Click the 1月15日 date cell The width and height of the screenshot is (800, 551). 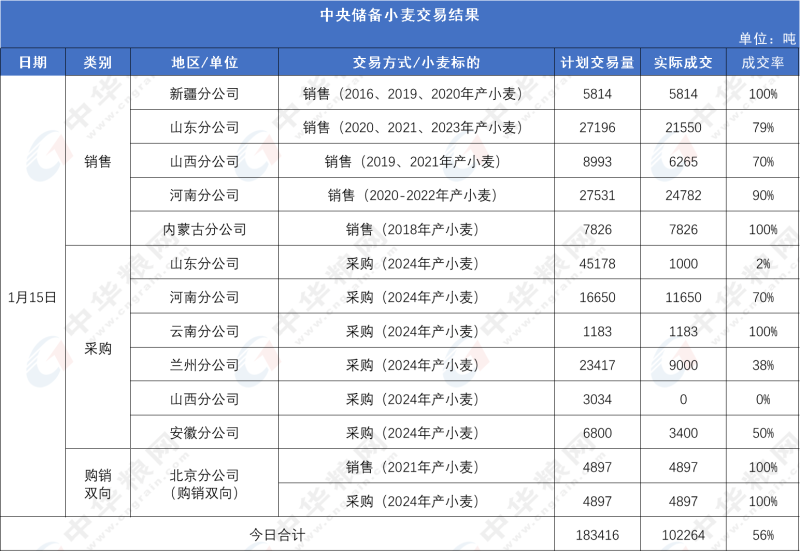32,297
